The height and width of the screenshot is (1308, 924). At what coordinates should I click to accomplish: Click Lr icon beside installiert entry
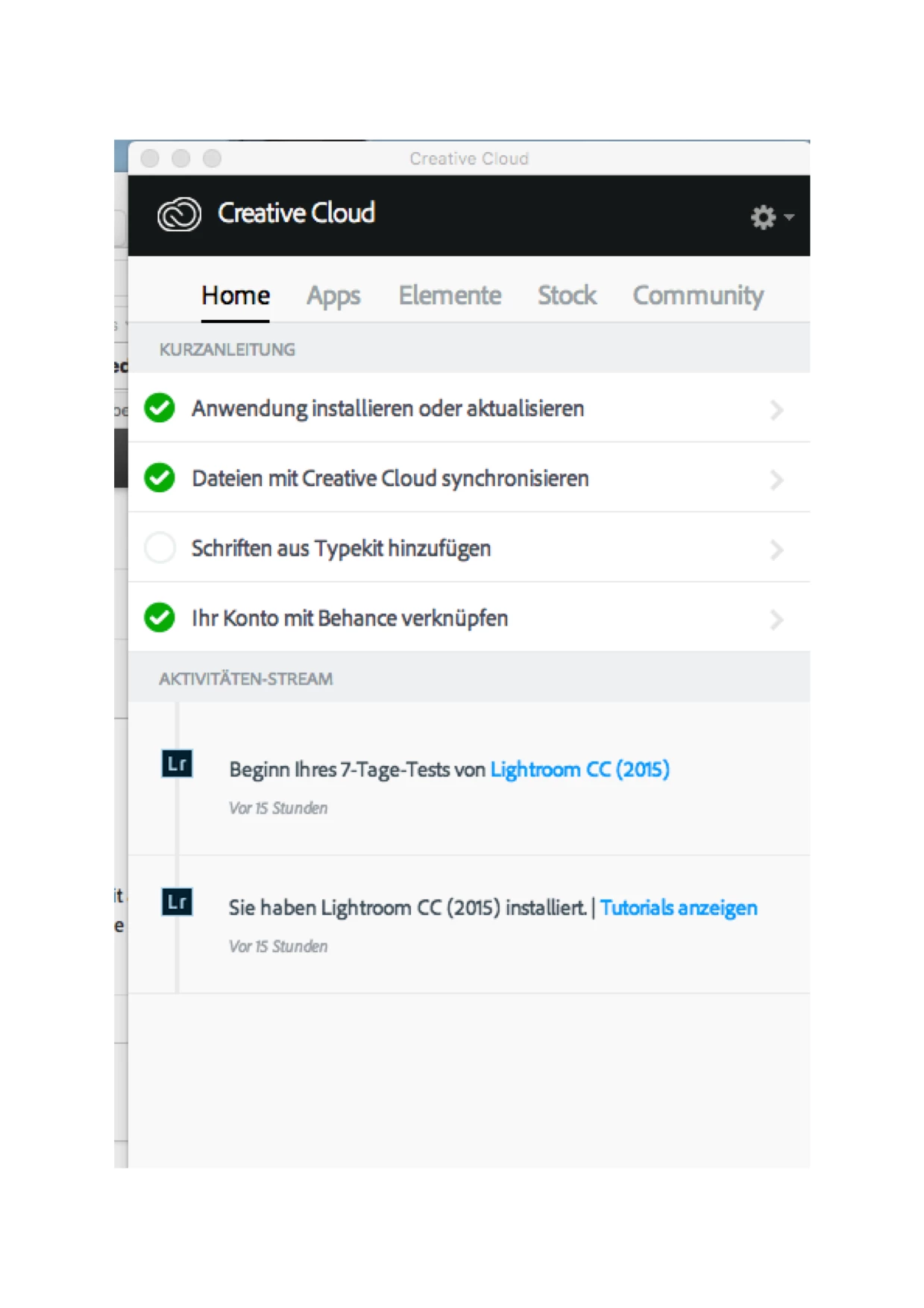click(177, 902)
